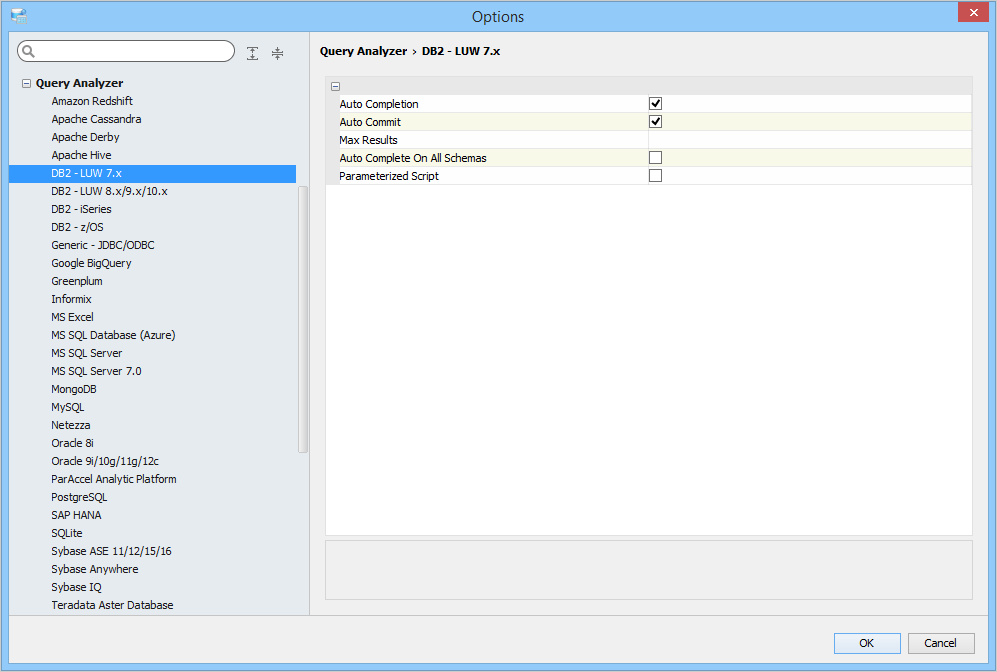
Task: Select PostgreSQL in the tree
Action: tap(79, 497)
